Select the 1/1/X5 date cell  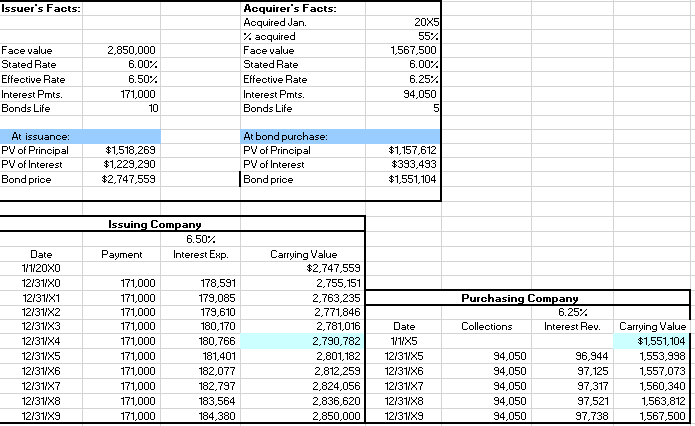[404, 341]
